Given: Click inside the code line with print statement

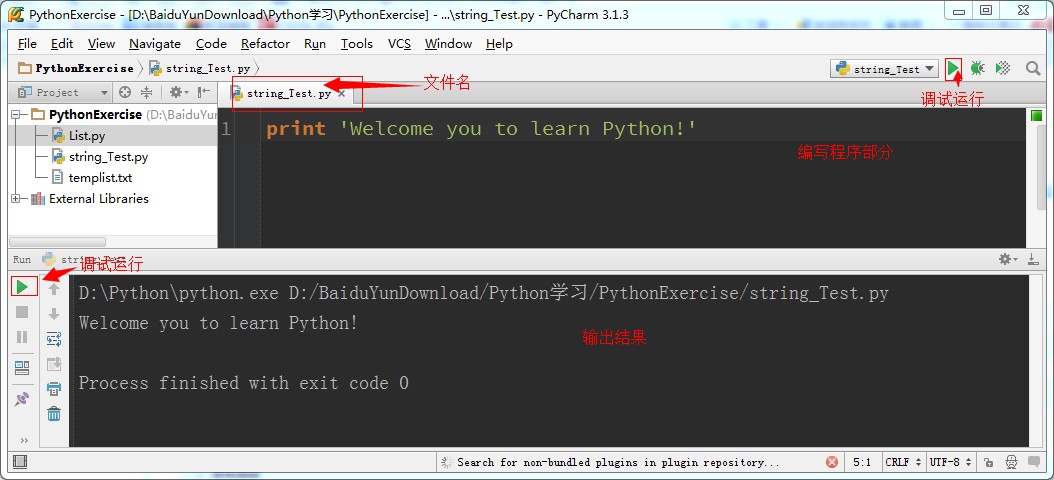Looking at the screenshot, I should (x=481, y=128).
